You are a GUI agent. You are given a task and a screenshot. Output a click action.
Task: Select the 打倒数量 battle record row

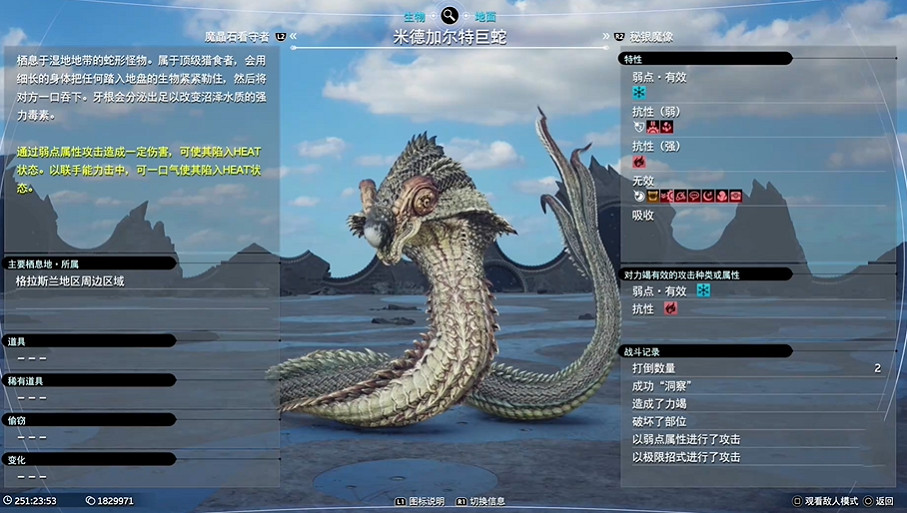point(756,368)
